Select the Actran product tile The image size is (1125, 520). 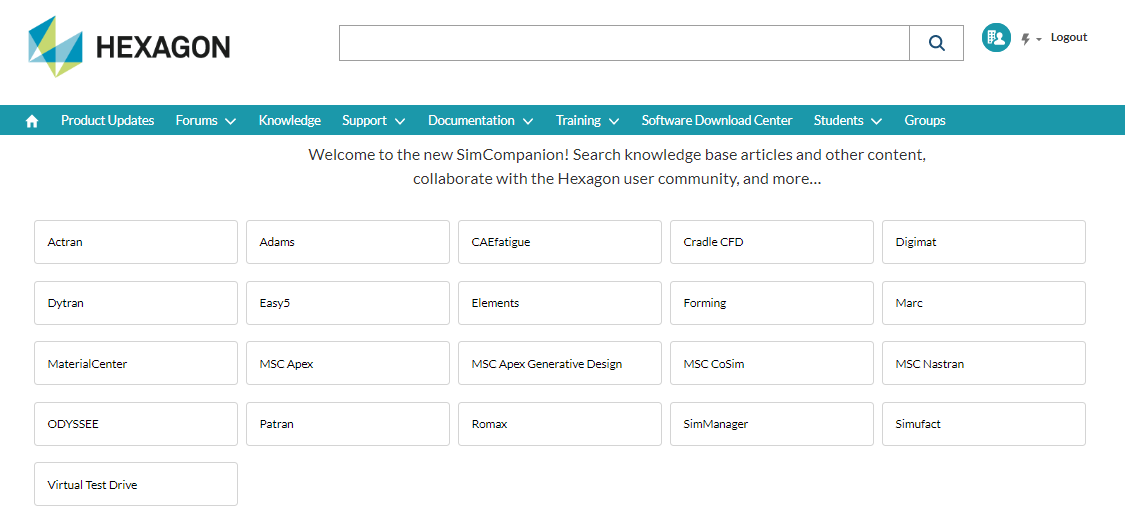pos(136,242)
